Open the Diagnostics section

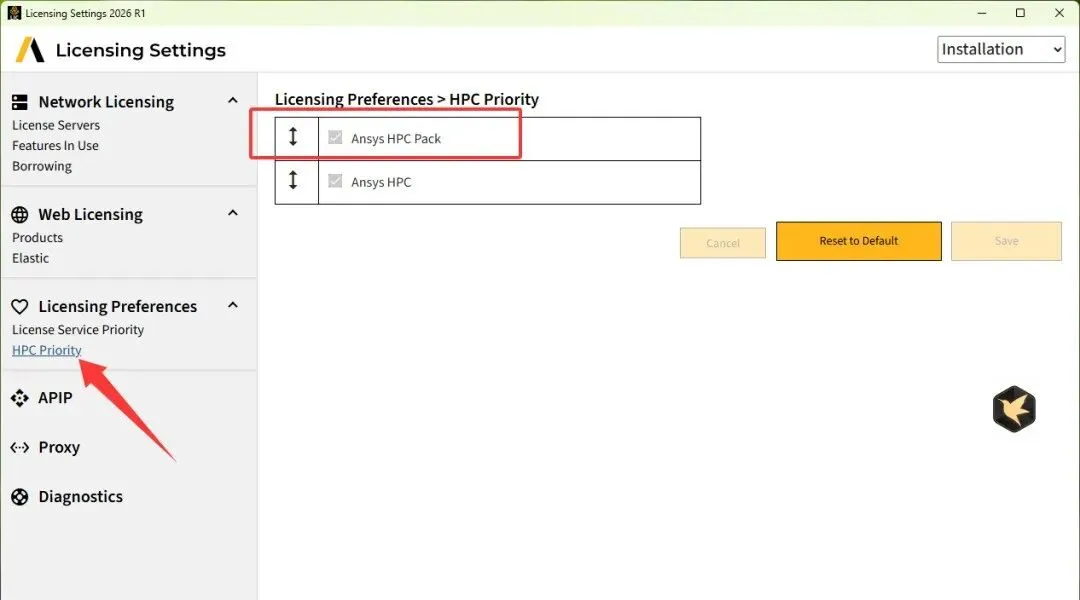81,497
